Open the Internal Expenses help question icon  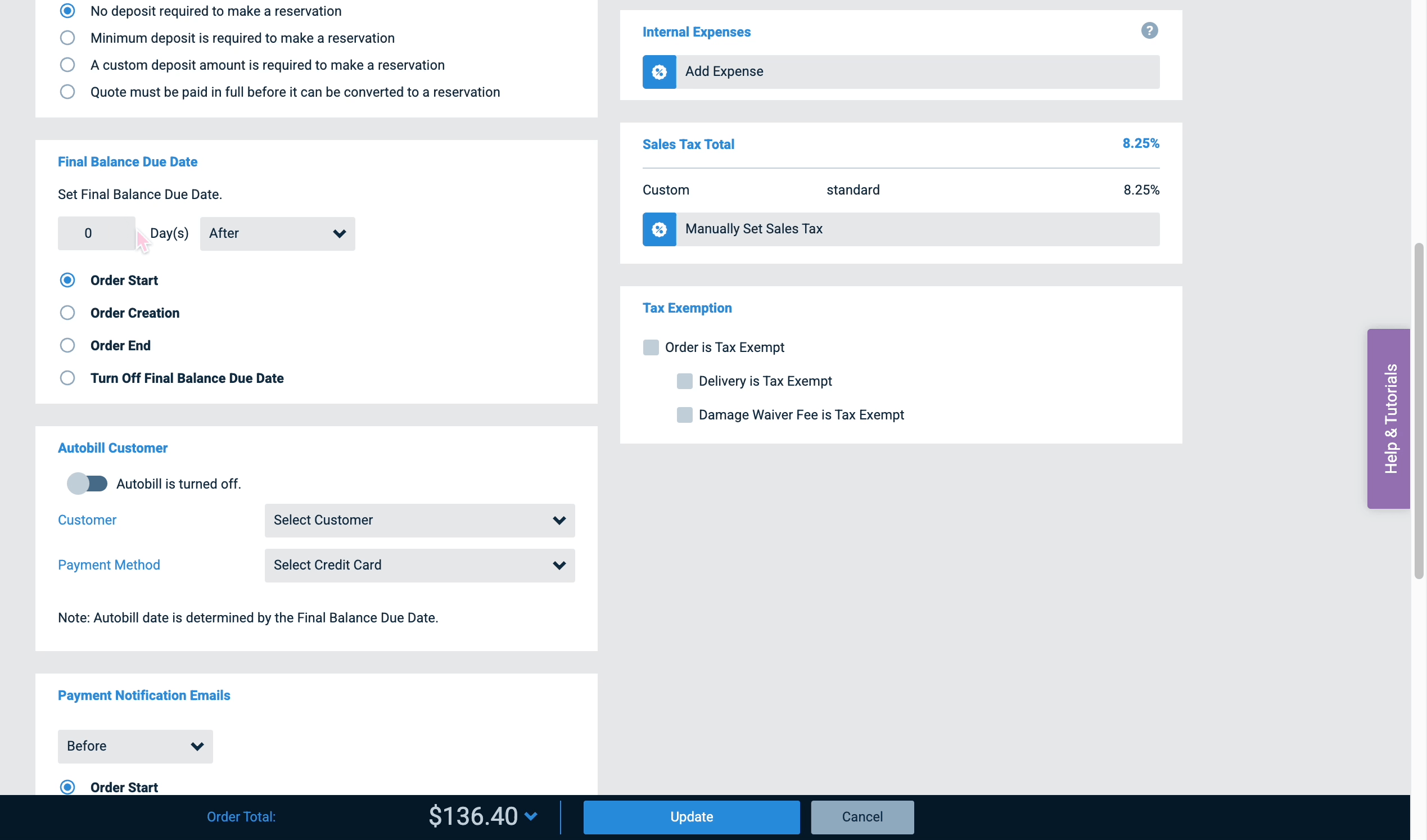point(1149,30)
